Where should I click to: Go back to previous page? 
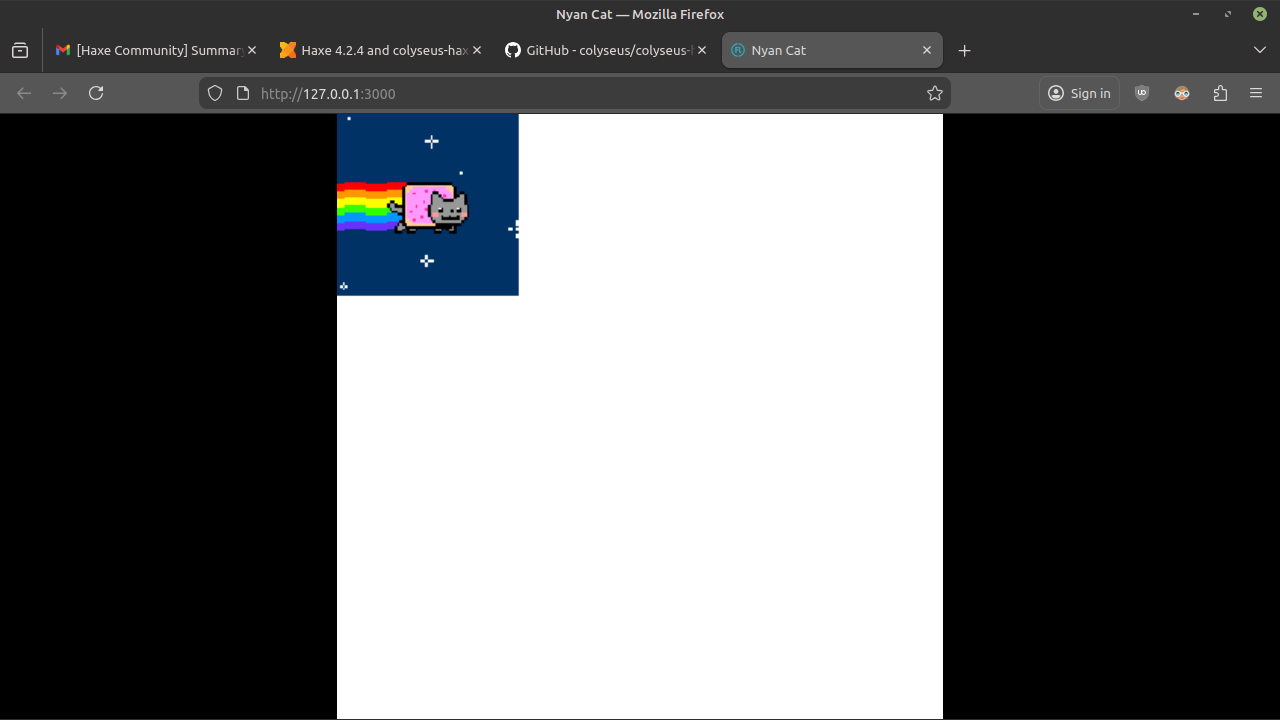pos(24,93)
